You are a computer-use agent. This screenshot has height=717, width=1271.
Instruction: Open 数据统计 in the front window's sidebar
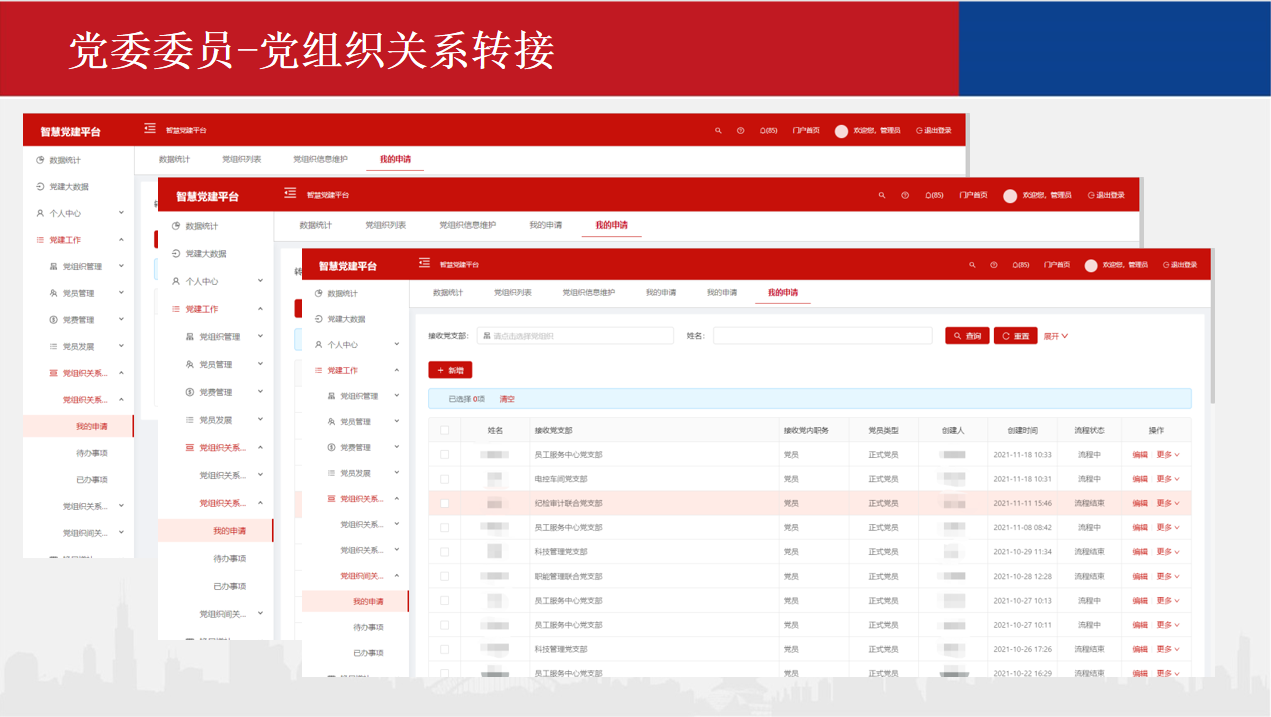342,293
